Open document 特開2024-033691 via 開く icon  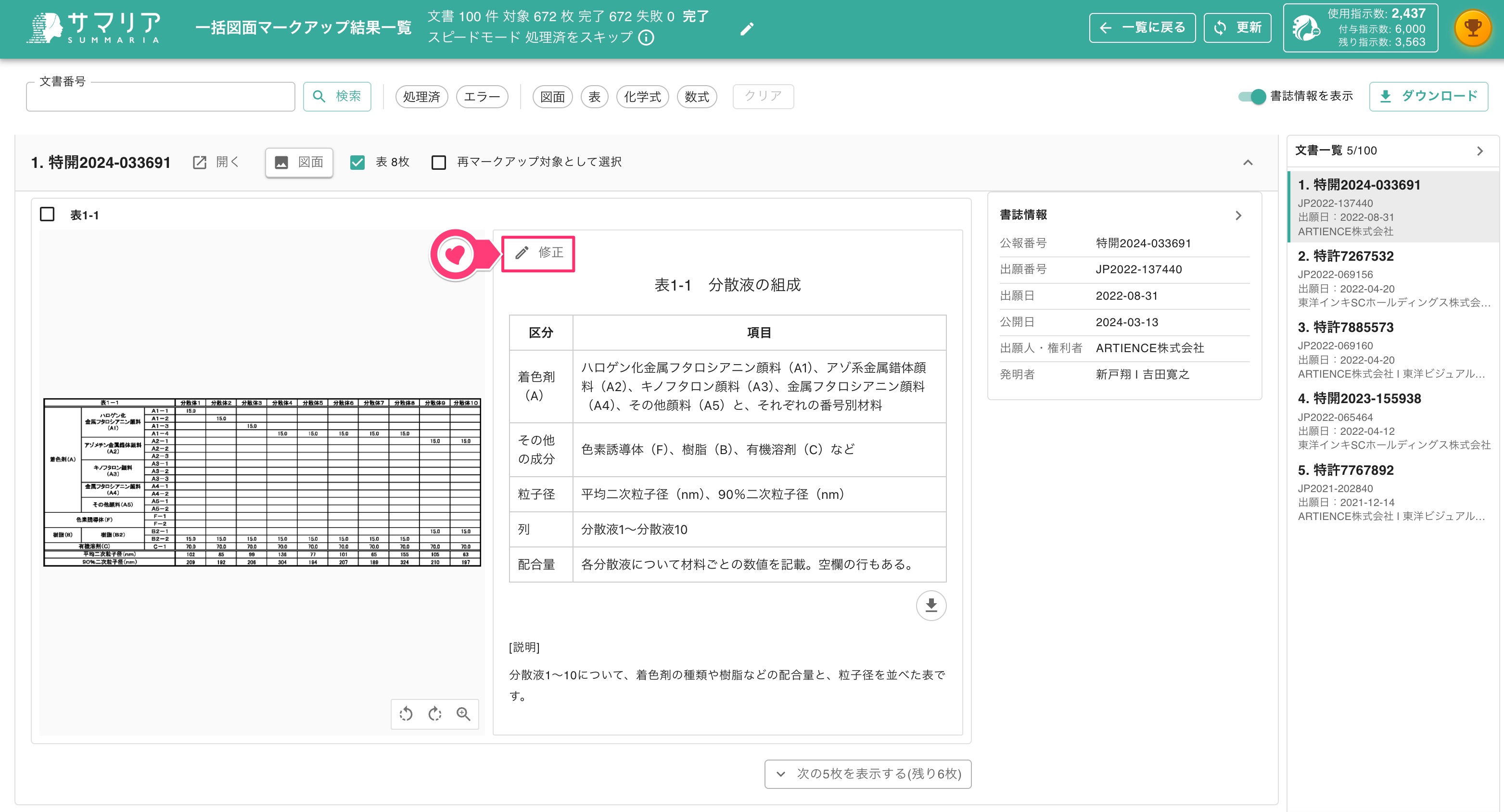point(216,162)
